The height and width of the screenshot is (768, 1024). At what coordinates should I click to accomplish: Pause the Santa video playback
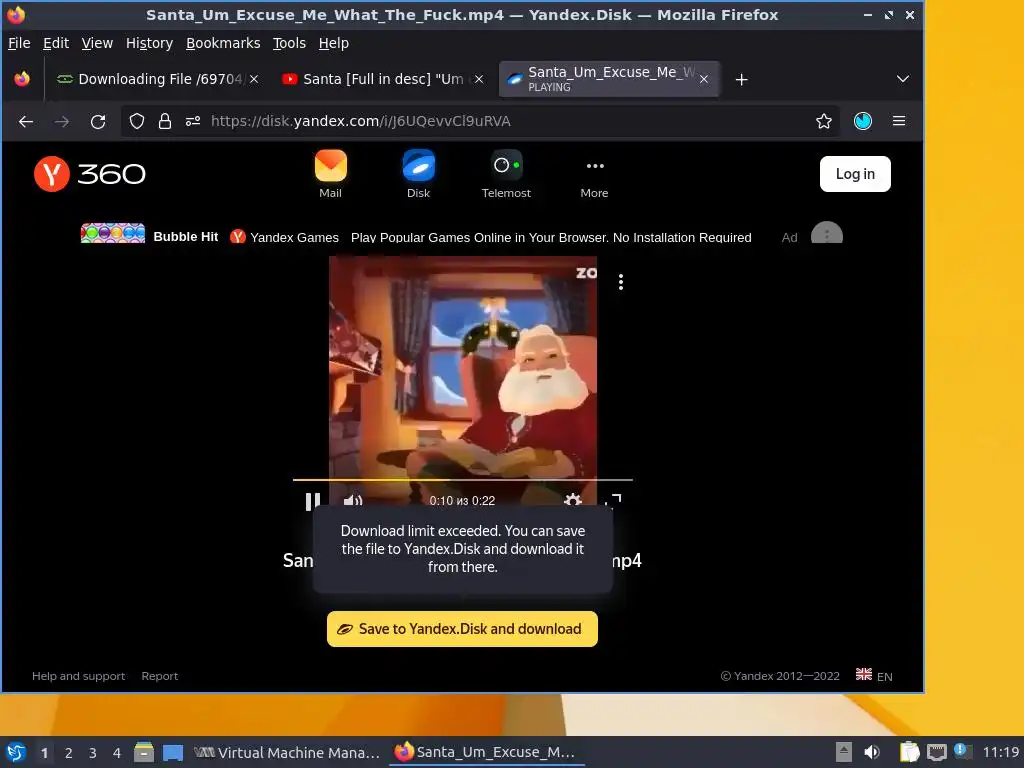pyautogui.click(x=313, y=501)
